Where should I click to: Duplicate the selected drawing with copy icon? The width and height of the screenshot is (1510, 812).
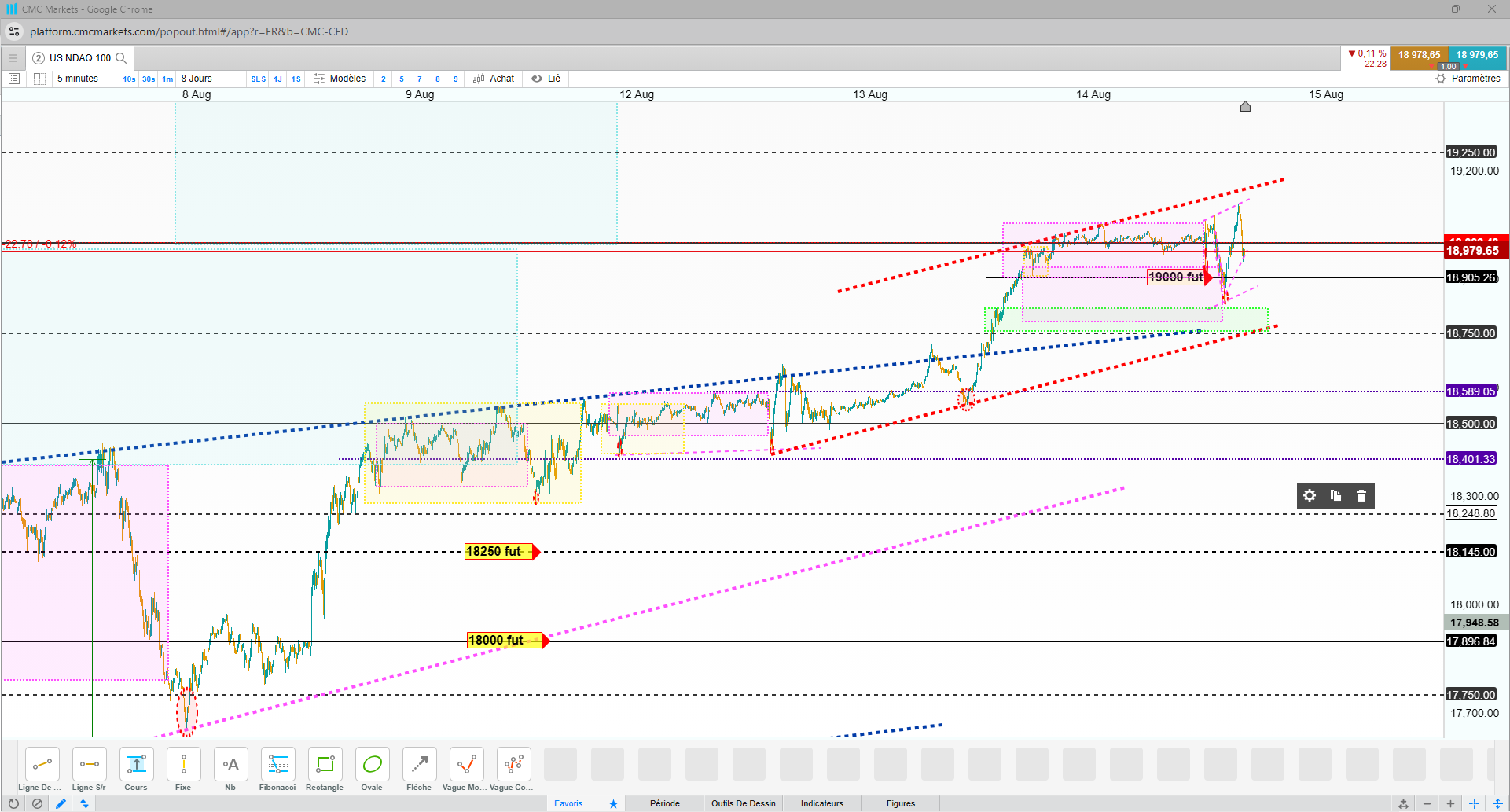tap(1335, 495)
